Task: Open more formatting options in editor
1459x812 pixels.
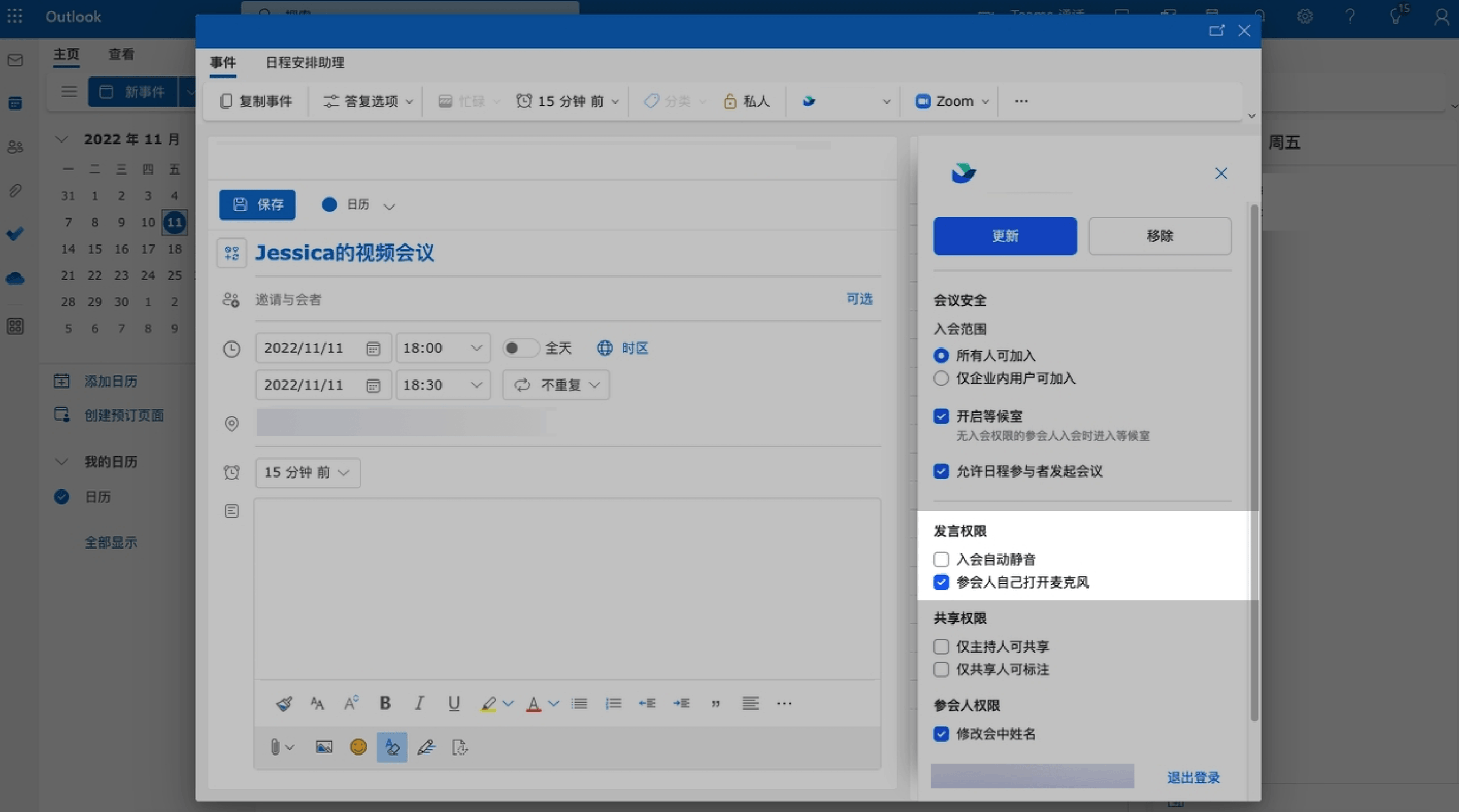Action: (784, 704)
